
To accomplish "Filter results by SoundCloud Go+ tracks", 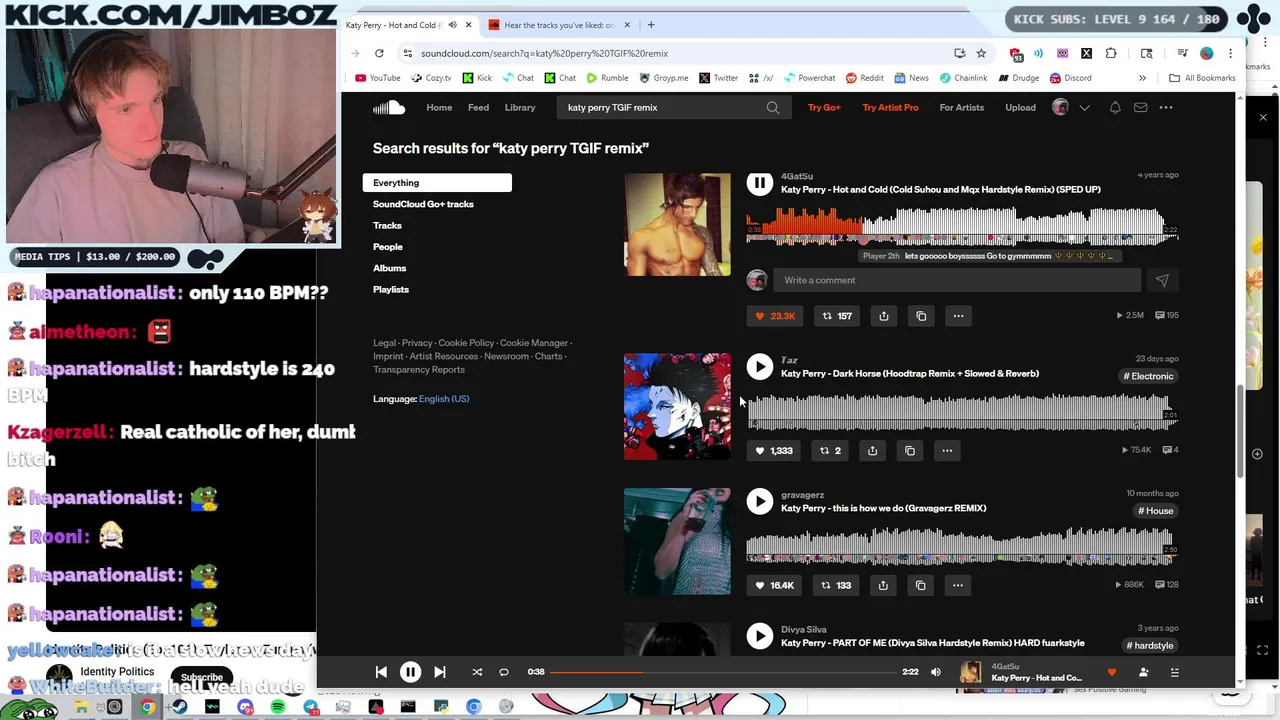I will [x=423, y=204].
